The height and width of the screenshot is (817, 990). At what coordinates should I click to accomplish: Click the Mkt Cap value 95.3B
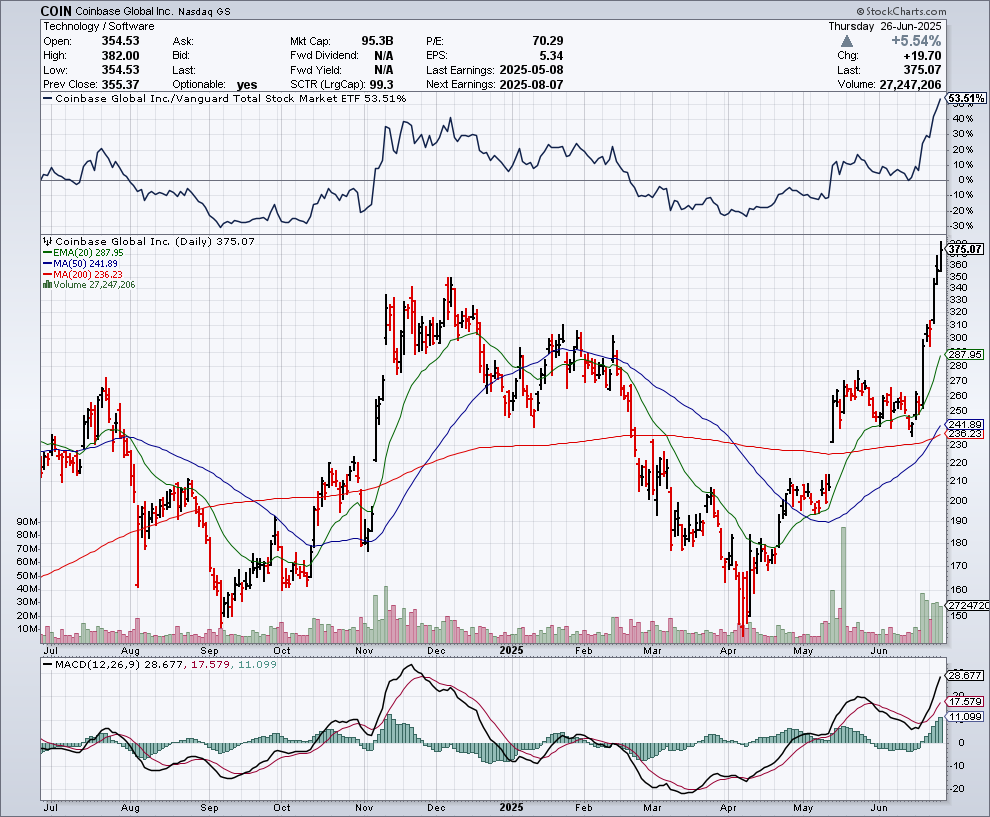[x=377, y=40]
